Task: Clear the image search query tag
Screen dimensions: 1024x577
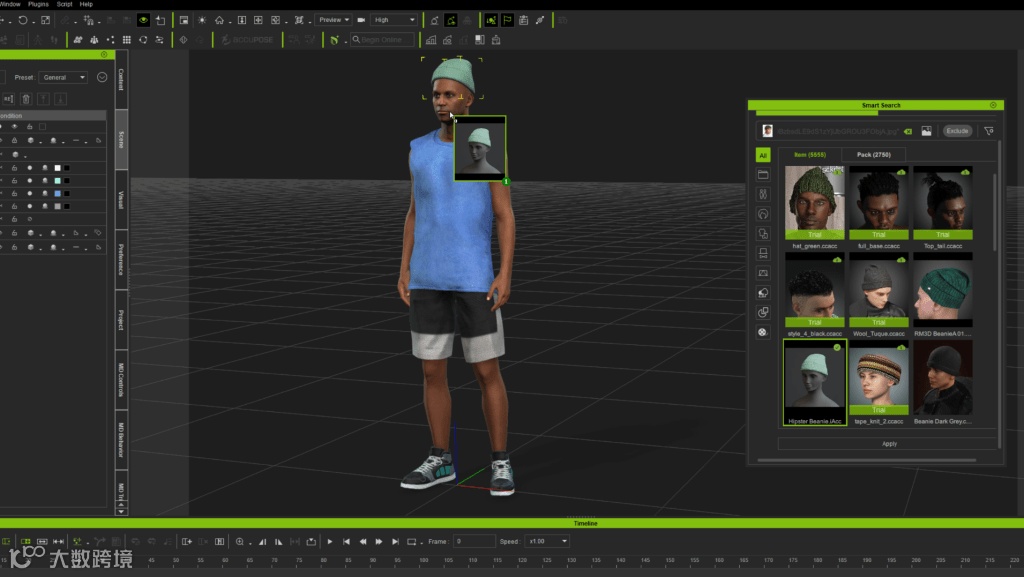Action: pos(908,132)
